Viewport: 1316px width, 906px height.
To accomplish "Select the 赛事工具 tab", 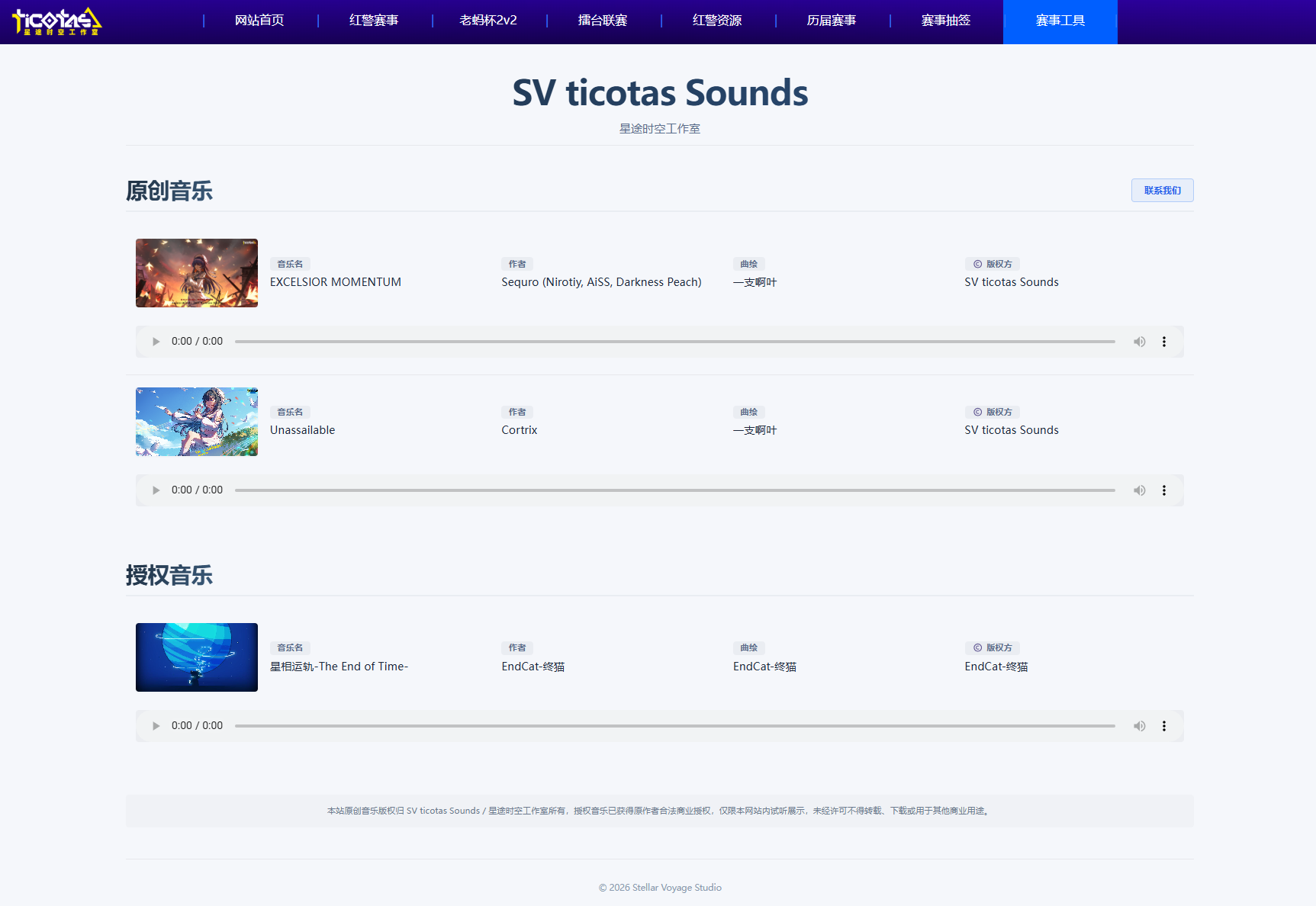I will pyautogui.click(x=1060, y=21).
